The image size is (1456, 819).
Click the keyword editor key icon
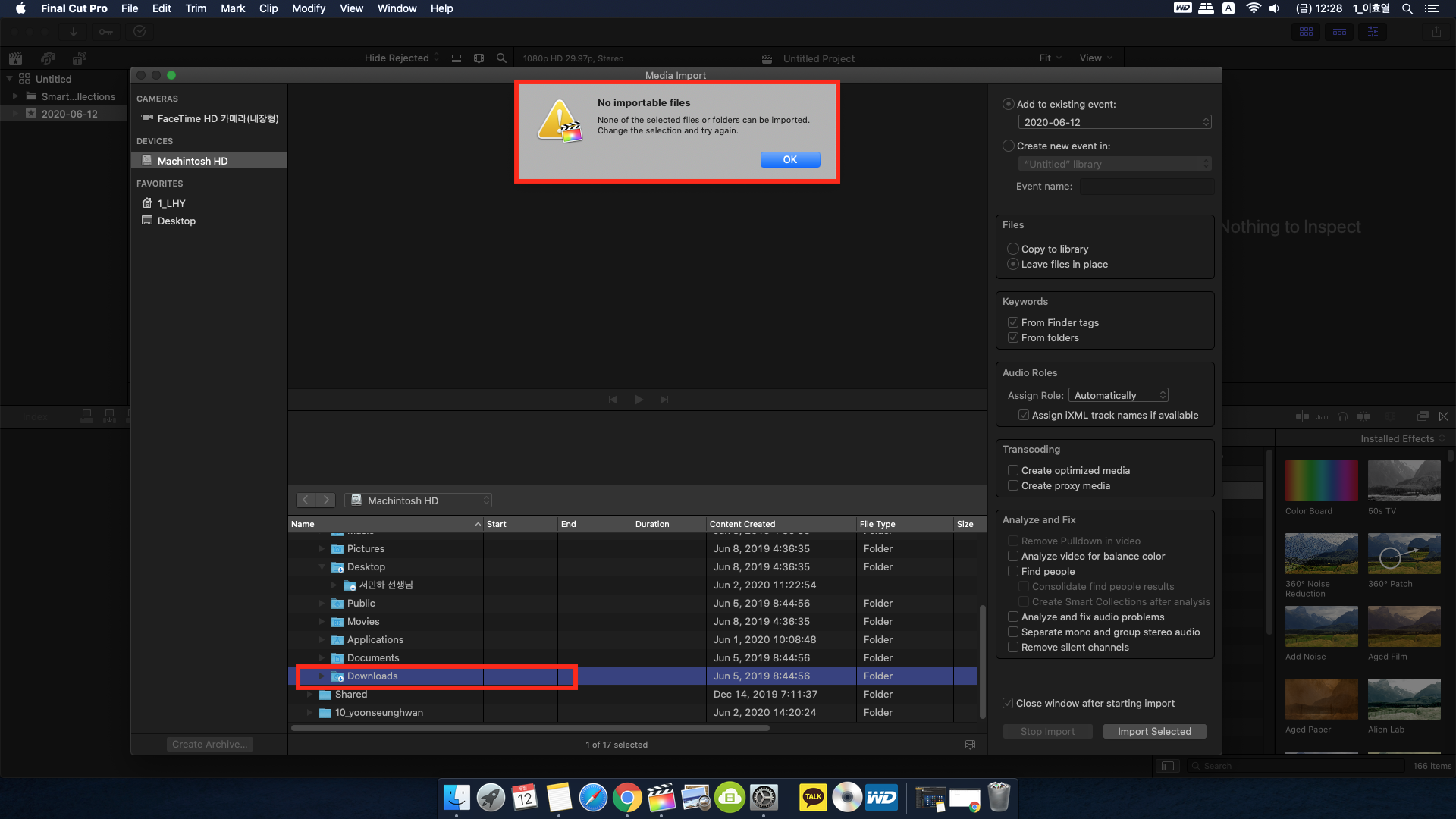pos(106,31)
